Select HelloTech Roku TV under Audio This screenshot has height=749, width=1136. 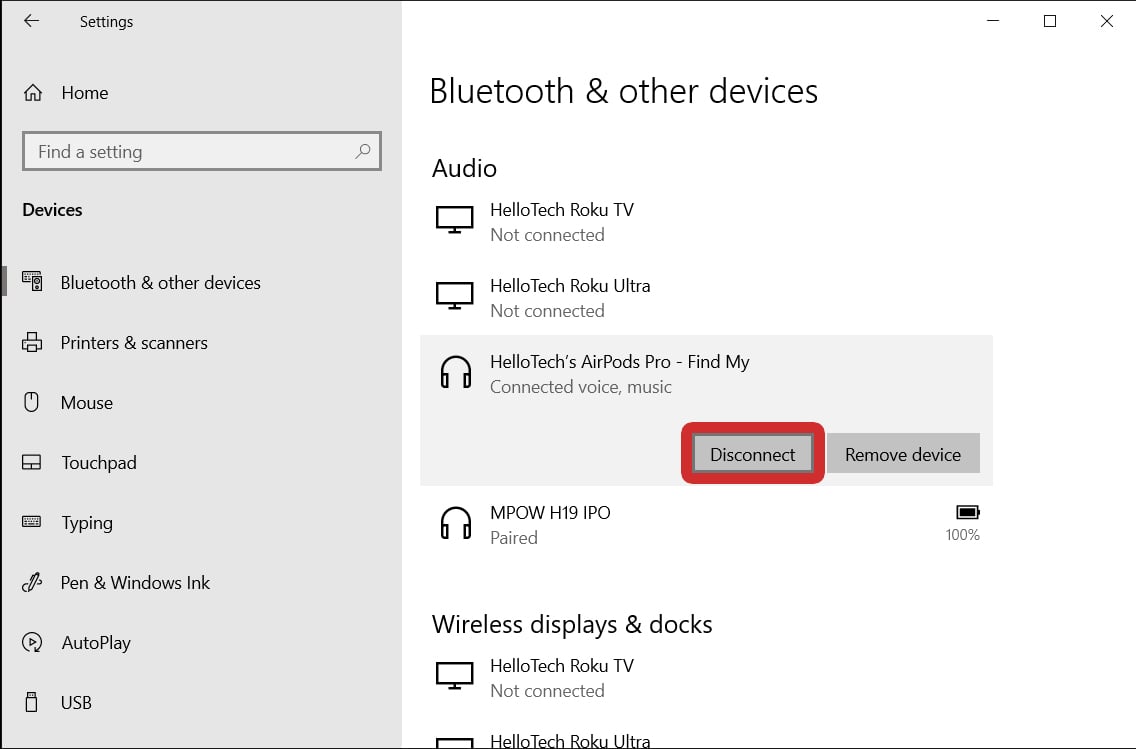tap(561, 221)
